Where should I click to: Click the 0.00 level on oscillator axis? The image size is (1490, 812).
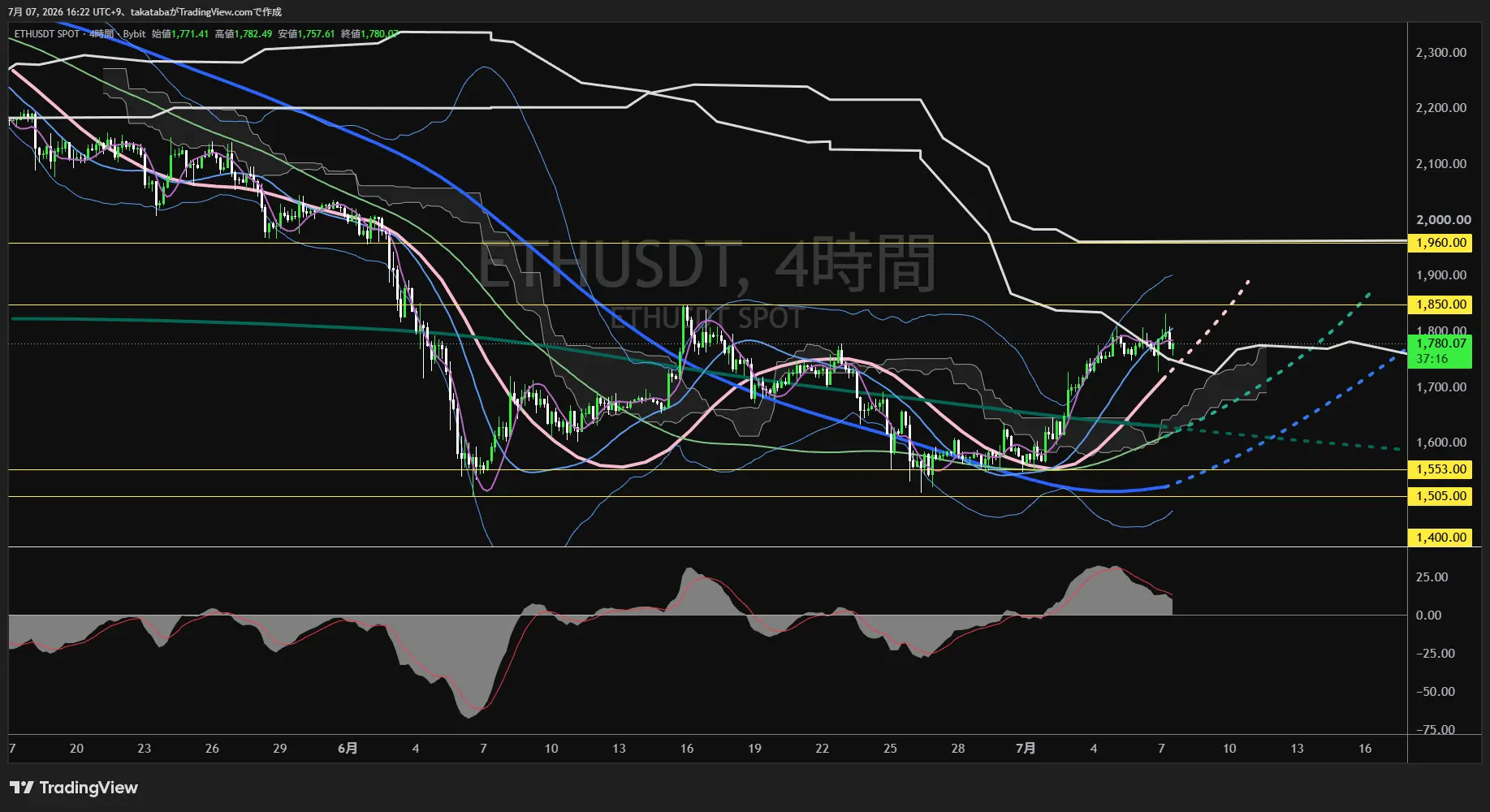point(1428,615)
